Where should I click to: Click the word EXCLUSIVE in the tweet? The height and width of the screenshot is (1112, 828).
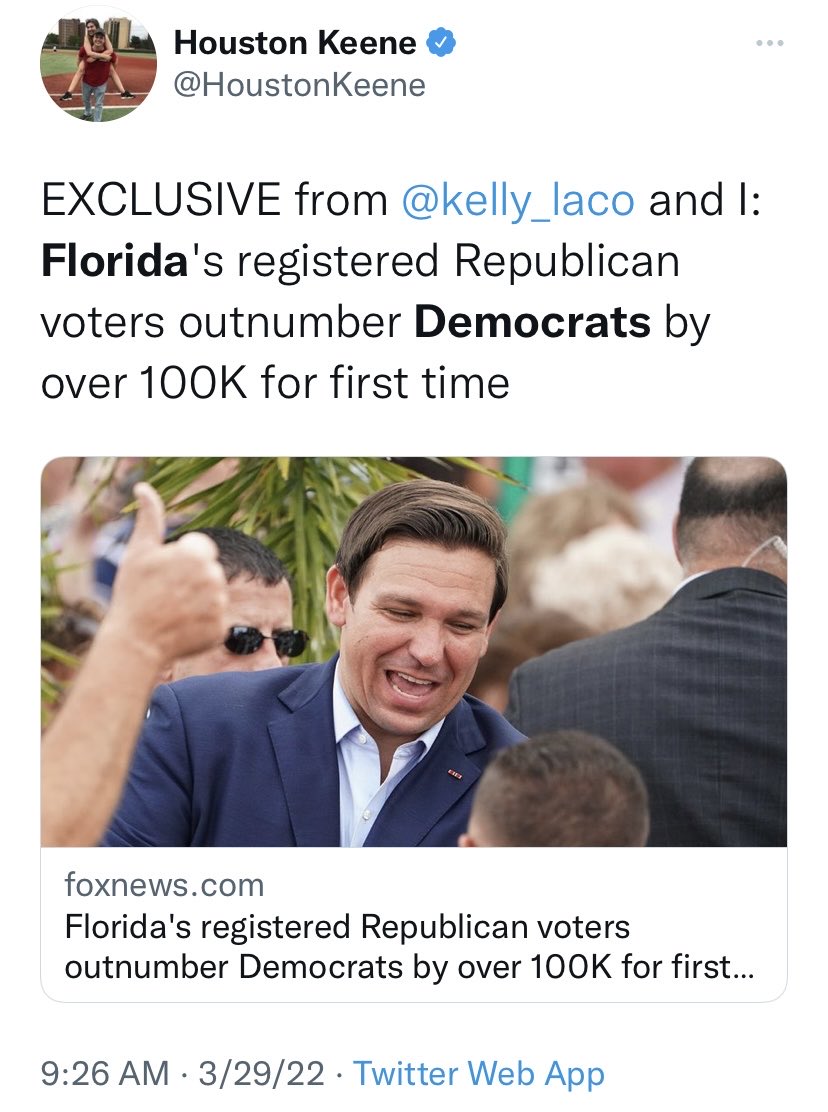coord(160,200)
